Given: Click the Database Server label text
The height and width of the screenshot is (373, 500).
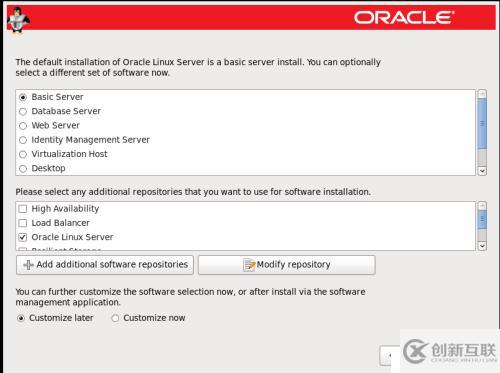Looking at the screenshot, I should coord(66,111).
